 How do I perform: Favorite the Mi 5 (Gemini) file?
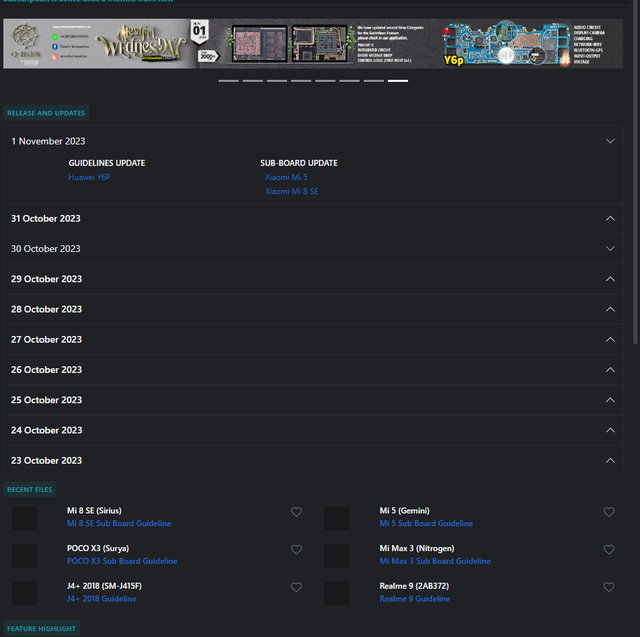(609, 512)
